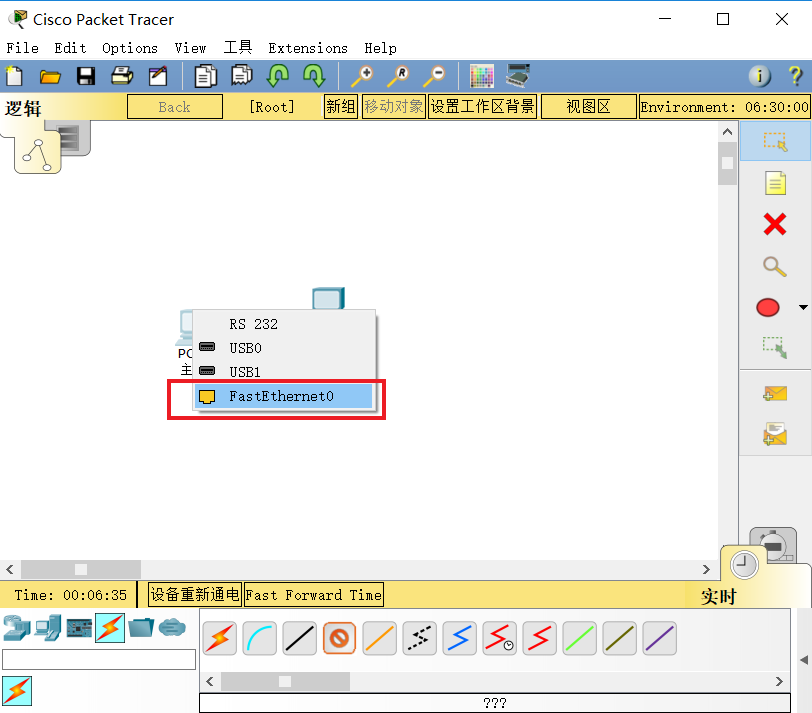Click the 设备重新通电 button

click(x=195, y=594)
